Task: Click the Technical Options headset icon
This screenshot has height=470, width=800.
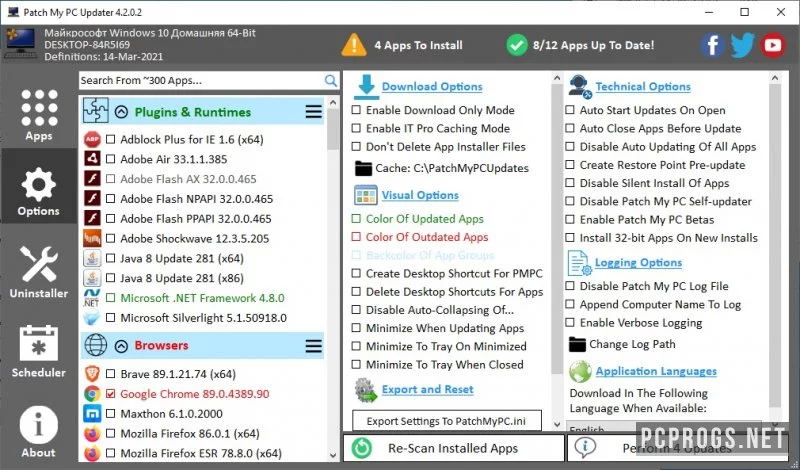Action: [580, 87]
